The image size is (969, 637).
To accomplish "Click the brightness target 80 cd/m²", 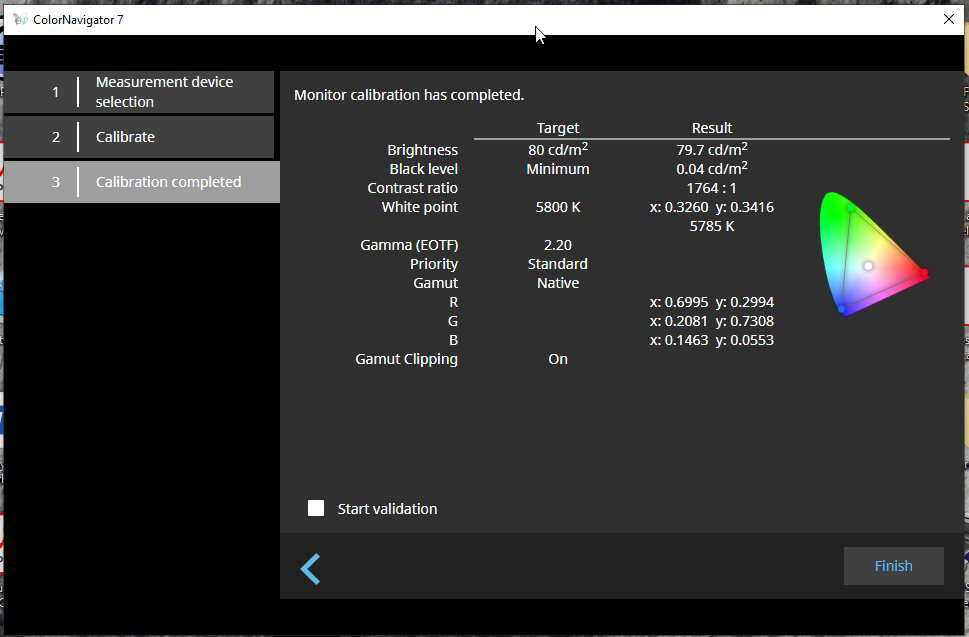I will tap(558, 150).
